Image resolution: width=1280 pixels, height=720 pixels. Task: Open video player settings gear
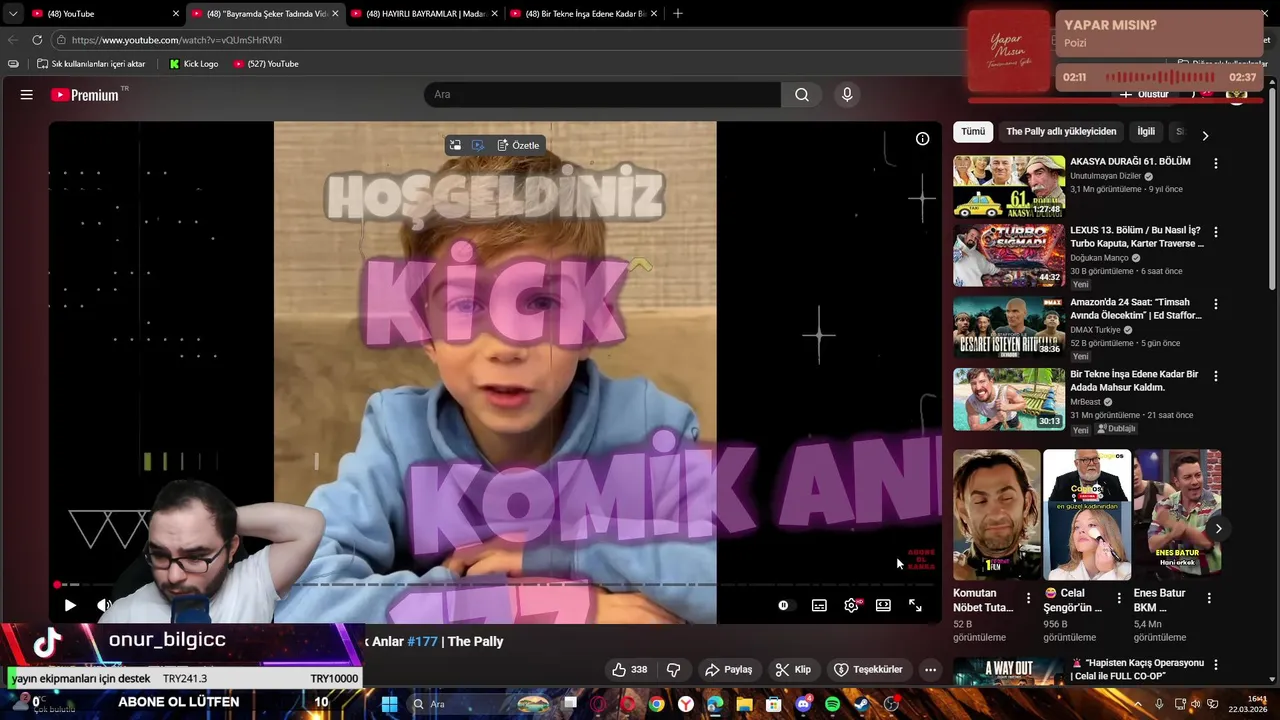point(851,605)
